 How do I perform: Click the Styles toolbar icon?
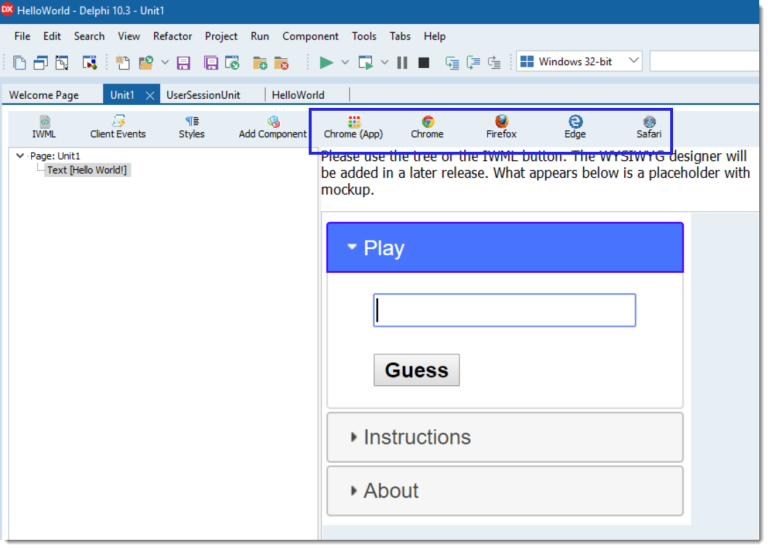coord(191,127)
